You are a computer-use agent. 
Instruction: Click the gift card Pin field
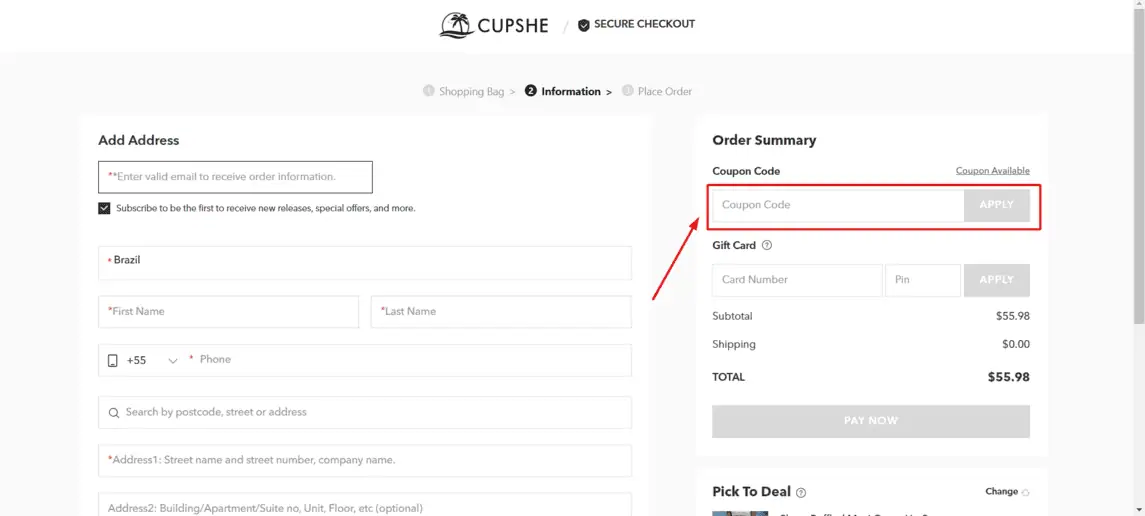[x=923, y=280]
